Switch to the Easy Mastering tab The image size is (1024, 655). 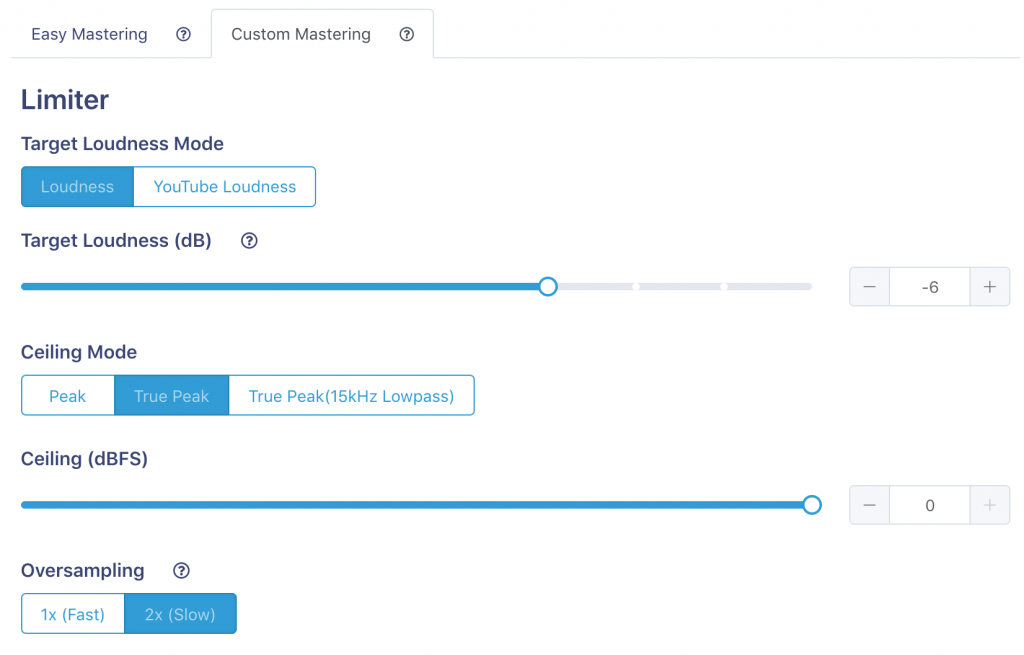tap(89, 35)
